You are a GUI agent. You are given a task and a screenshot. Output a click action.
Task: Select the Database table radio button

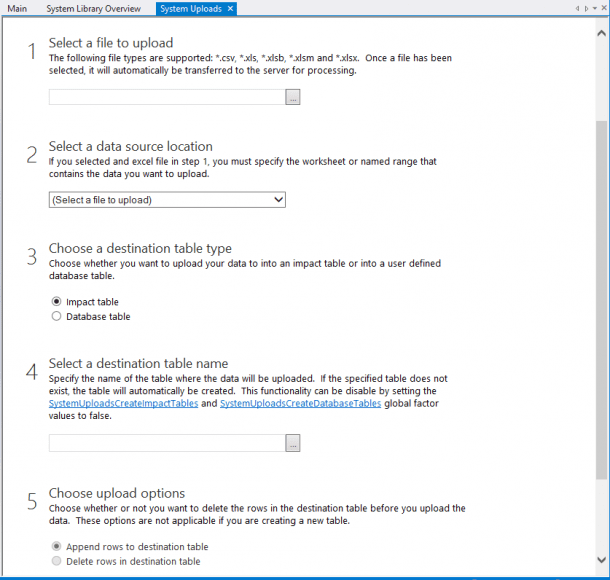pos(56,317)
